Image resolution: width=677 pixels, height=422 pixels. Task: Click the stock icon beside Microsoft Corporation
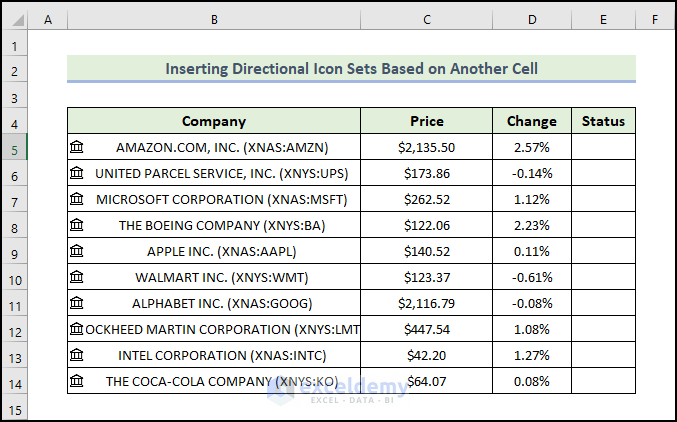pyautogui.click(x=77, y=199)
